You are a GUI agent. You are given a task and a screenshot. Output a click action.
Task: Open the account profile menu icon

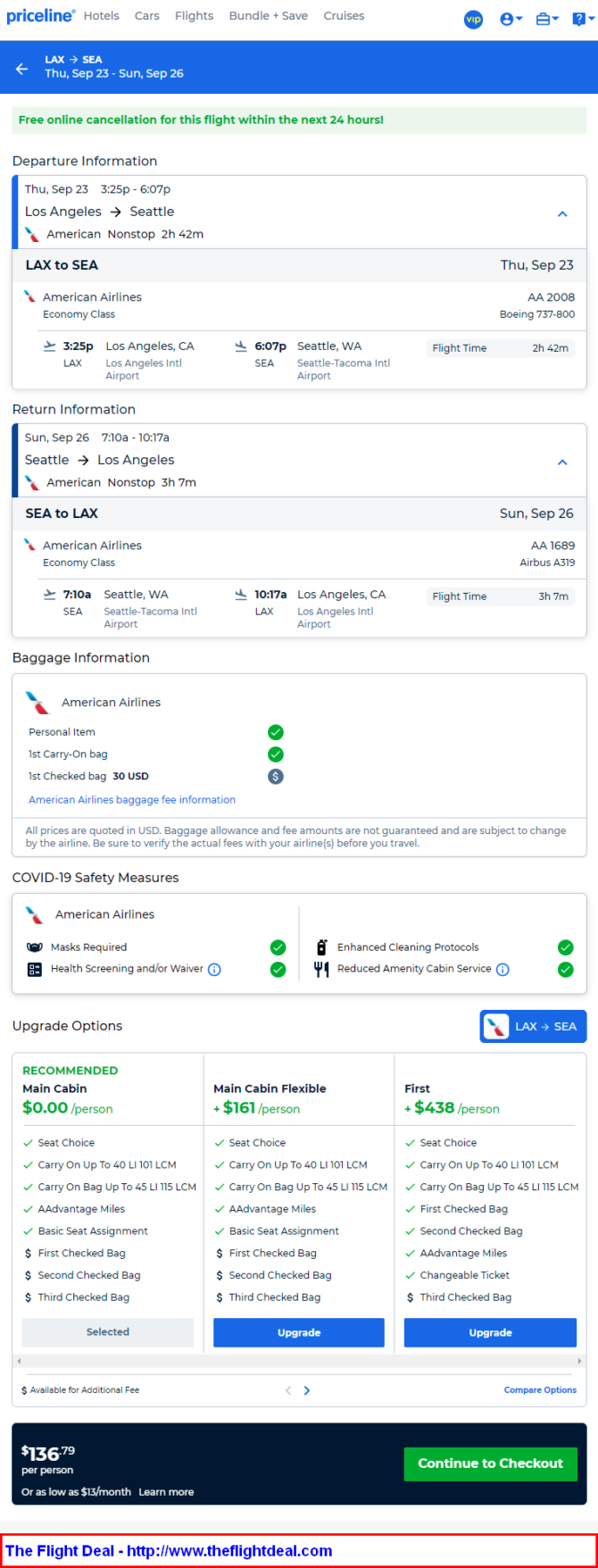pyautogui.click(x=511, y=19)
